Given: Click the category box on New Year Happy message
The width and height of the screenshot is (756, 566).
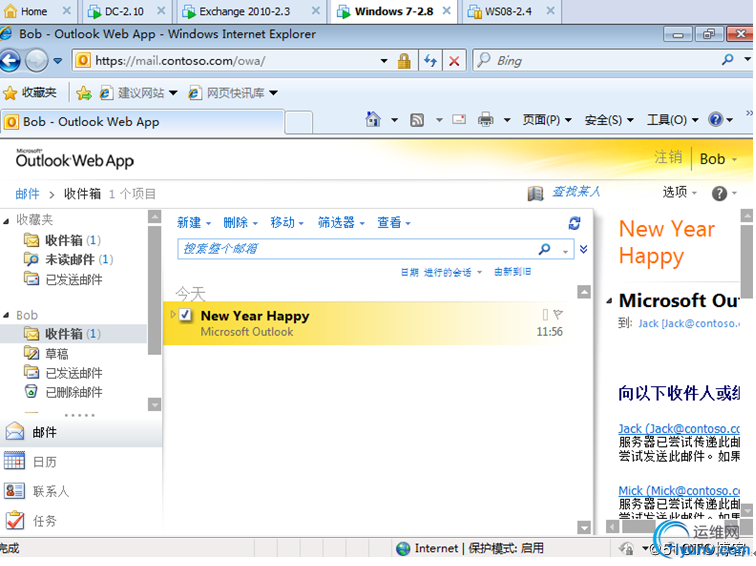Looking at the screenshot, I should tap(545, 315).
